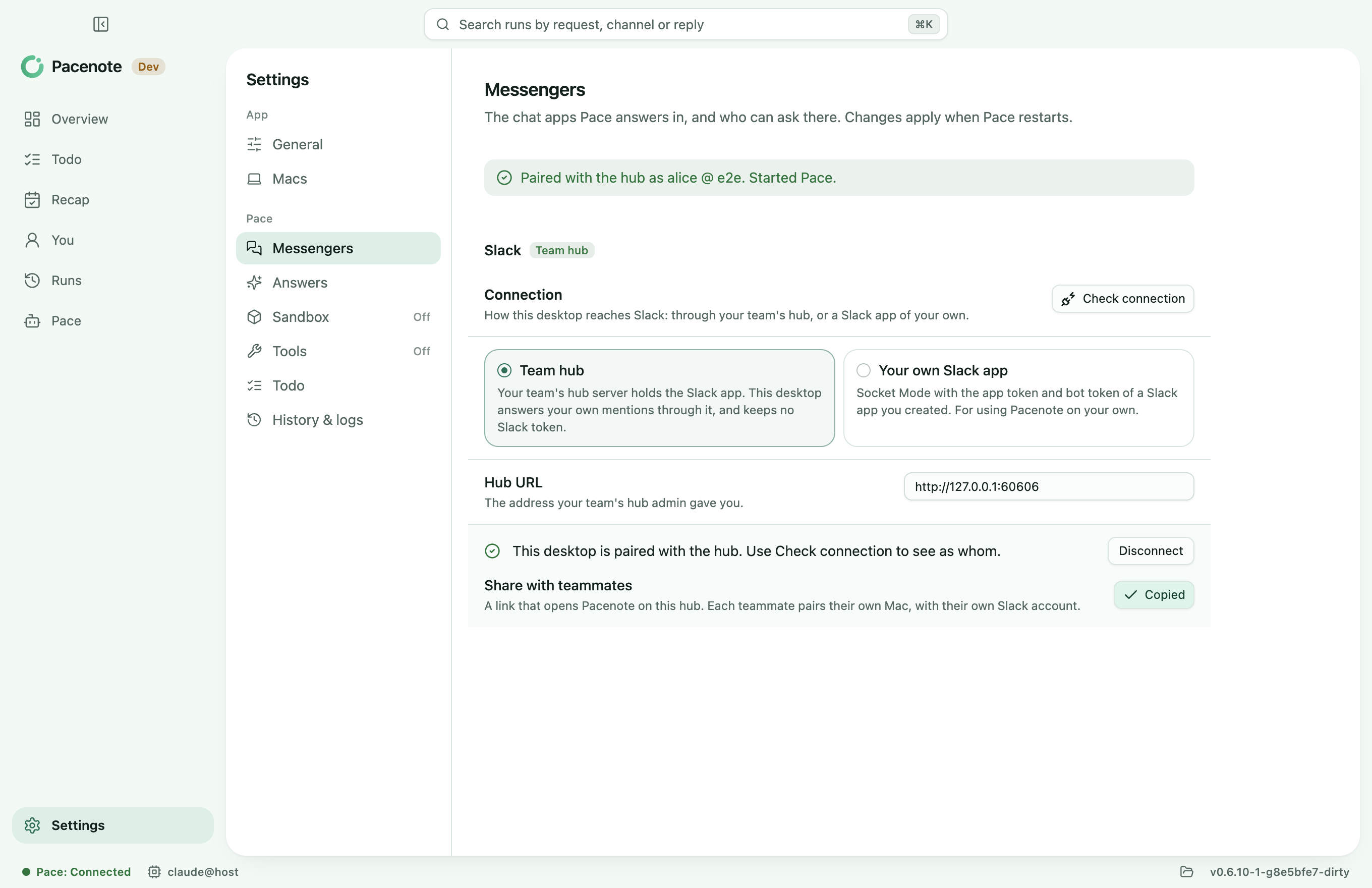Open Tools settings section

tap(338, 351)
